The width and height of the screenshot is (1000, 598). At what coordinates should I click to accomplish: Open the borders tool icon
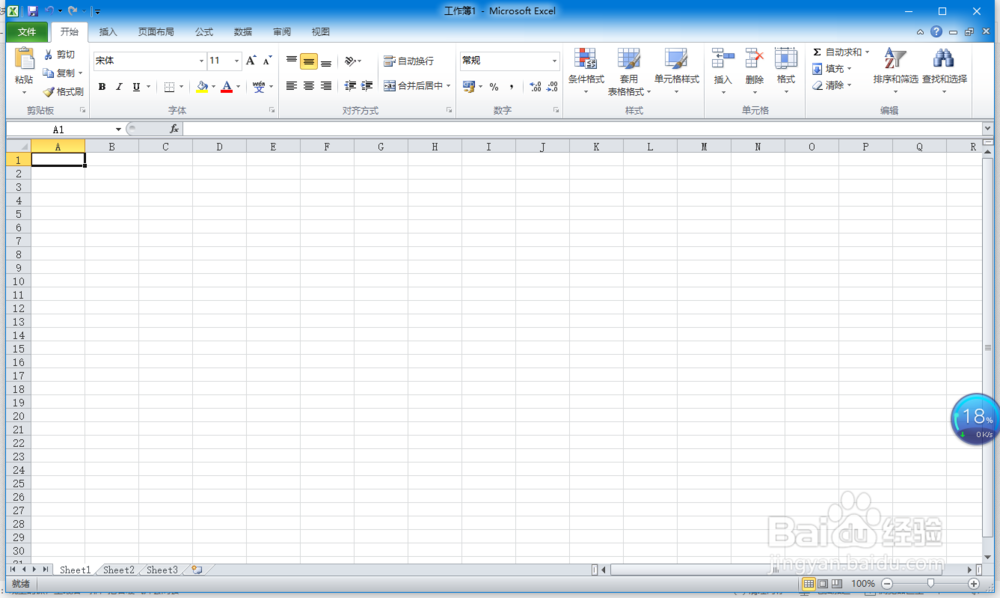(x=169, y=87)
